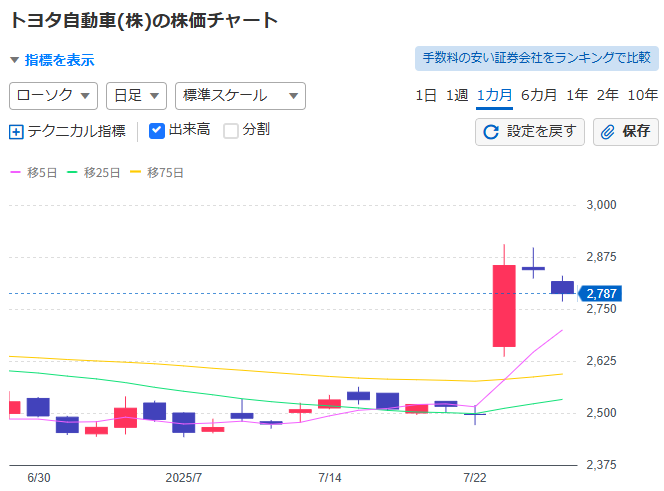Click the 7/14 date axis label
Image resolution: width=664 pixels, height=491 pixels.
329,478
